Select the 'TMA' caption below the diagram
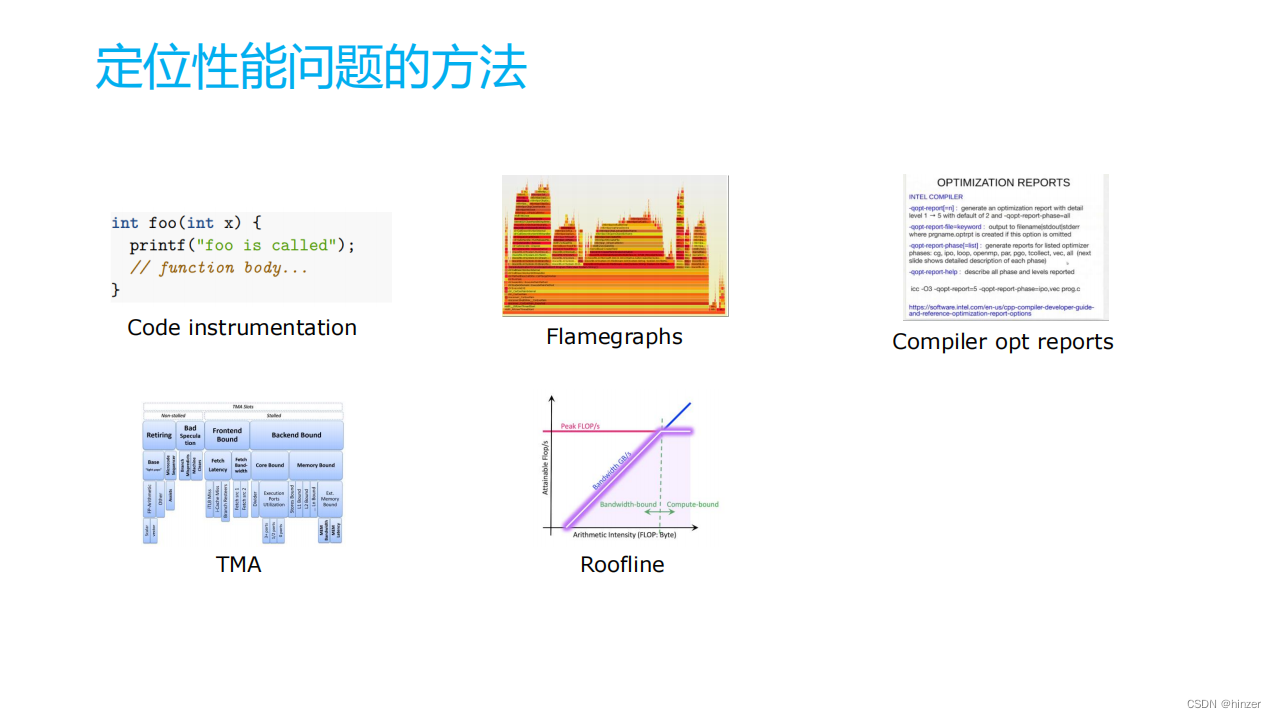Screen dimensions: 1276x718 (239, 564)
